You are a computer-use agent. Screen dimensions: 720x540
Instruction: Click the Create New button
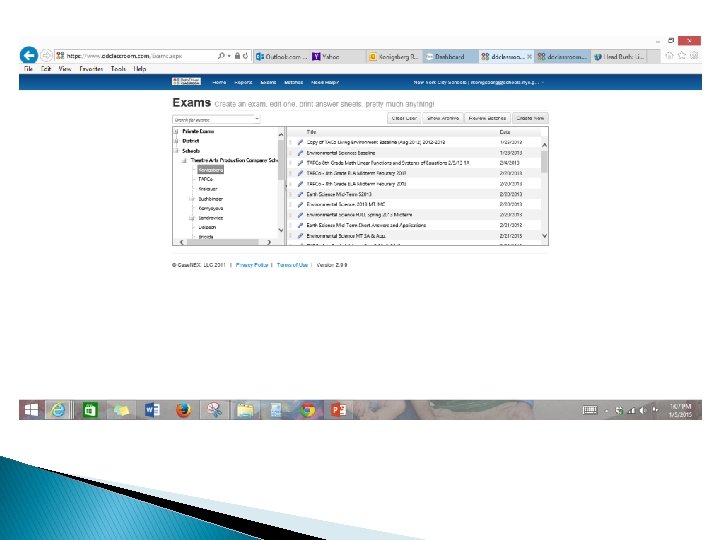pyautogui.click(x=530, y=118)
